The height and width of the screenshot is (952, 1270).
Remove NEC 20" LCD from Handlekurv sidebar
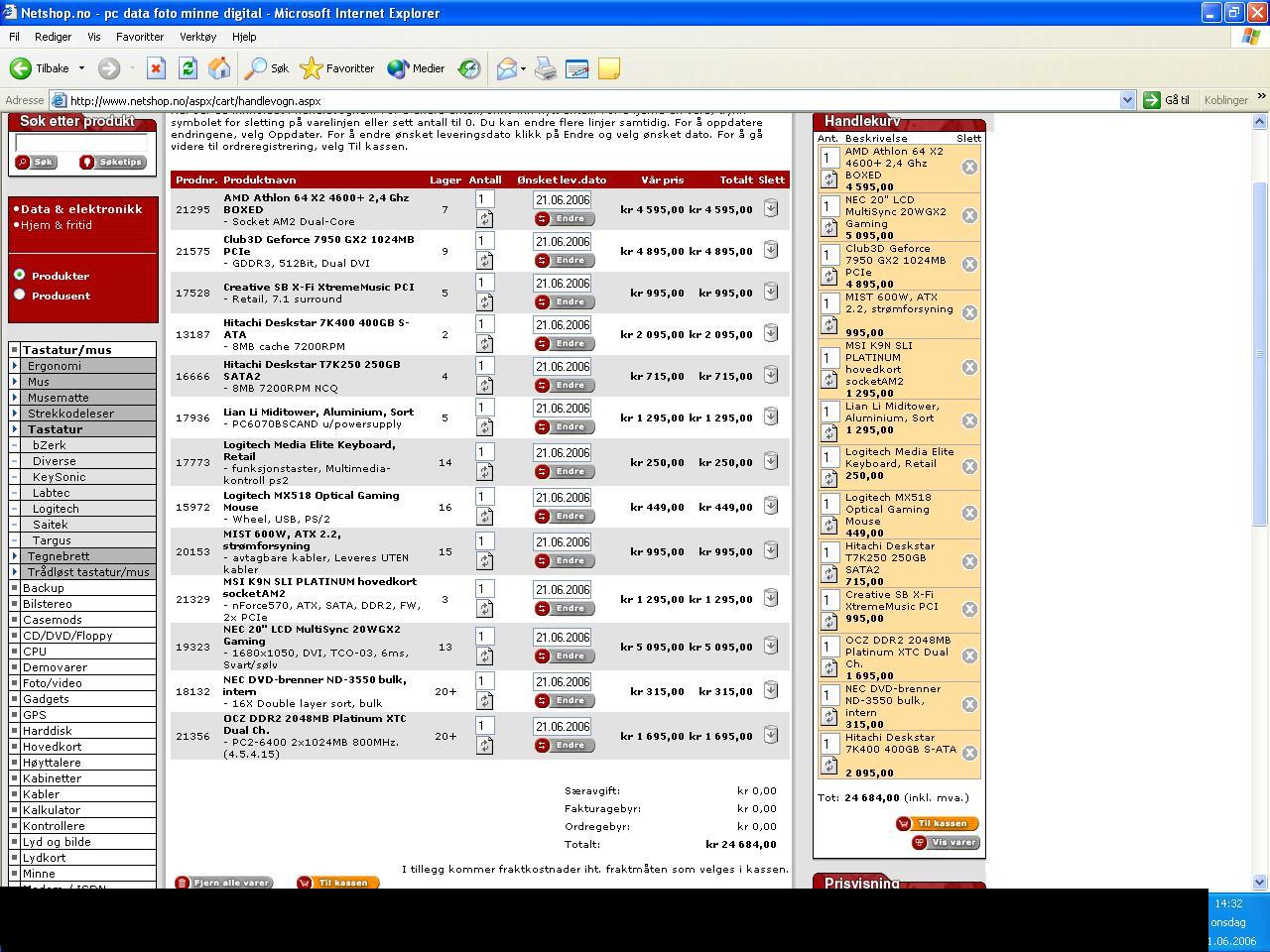click(x=969, y=215)
